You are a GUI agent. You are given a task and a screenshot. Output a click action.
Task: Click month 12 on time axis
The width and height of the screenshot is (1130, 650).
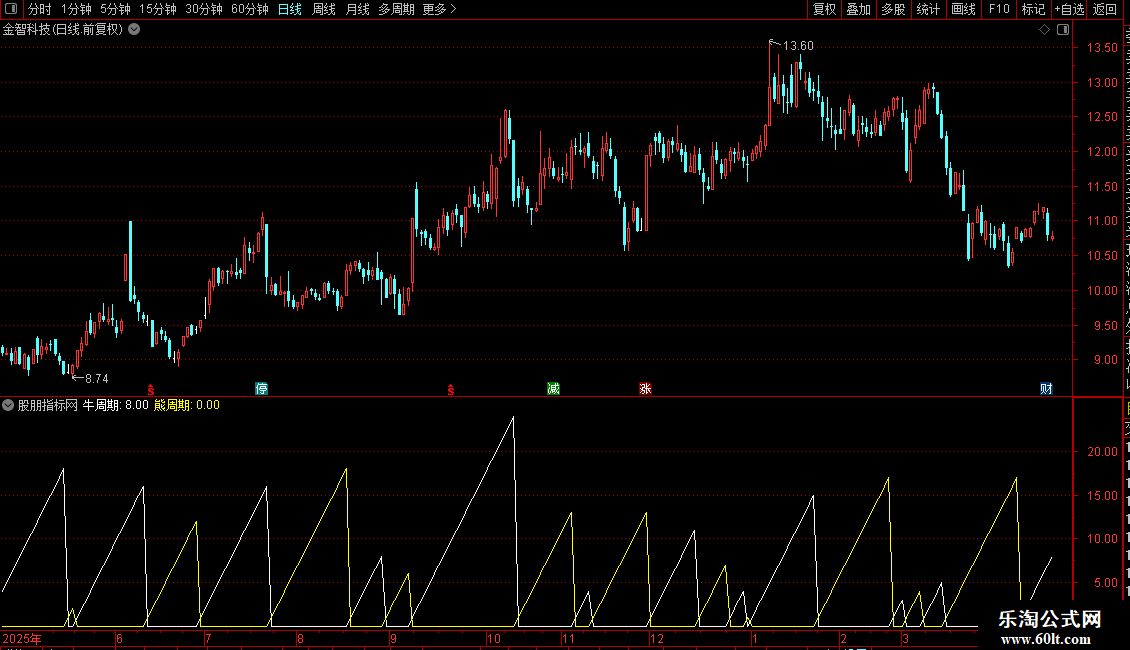[x=657, y=638]
